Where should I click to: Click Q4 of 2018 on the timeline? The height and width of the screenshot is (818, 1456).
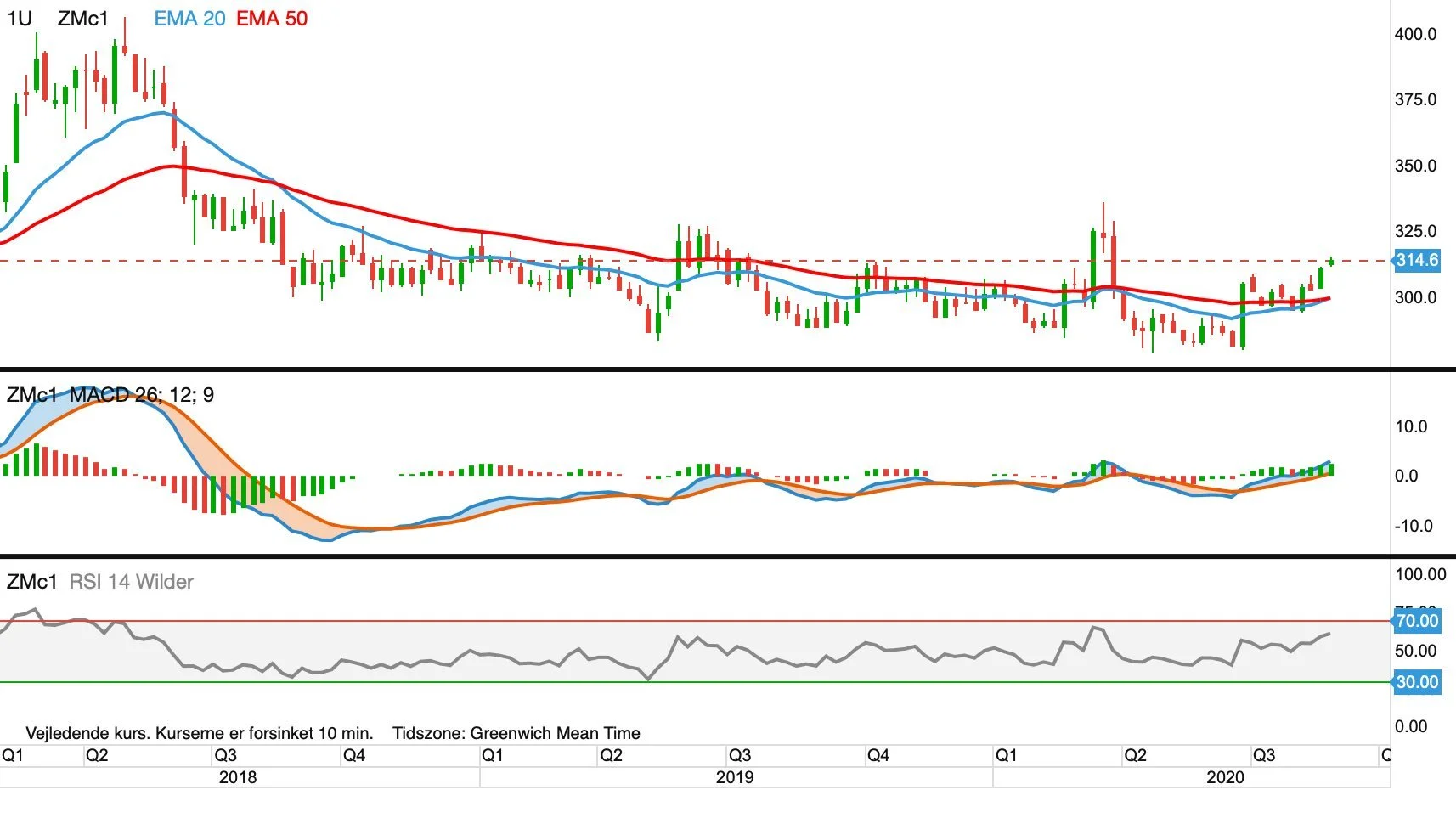click(353, 755)
